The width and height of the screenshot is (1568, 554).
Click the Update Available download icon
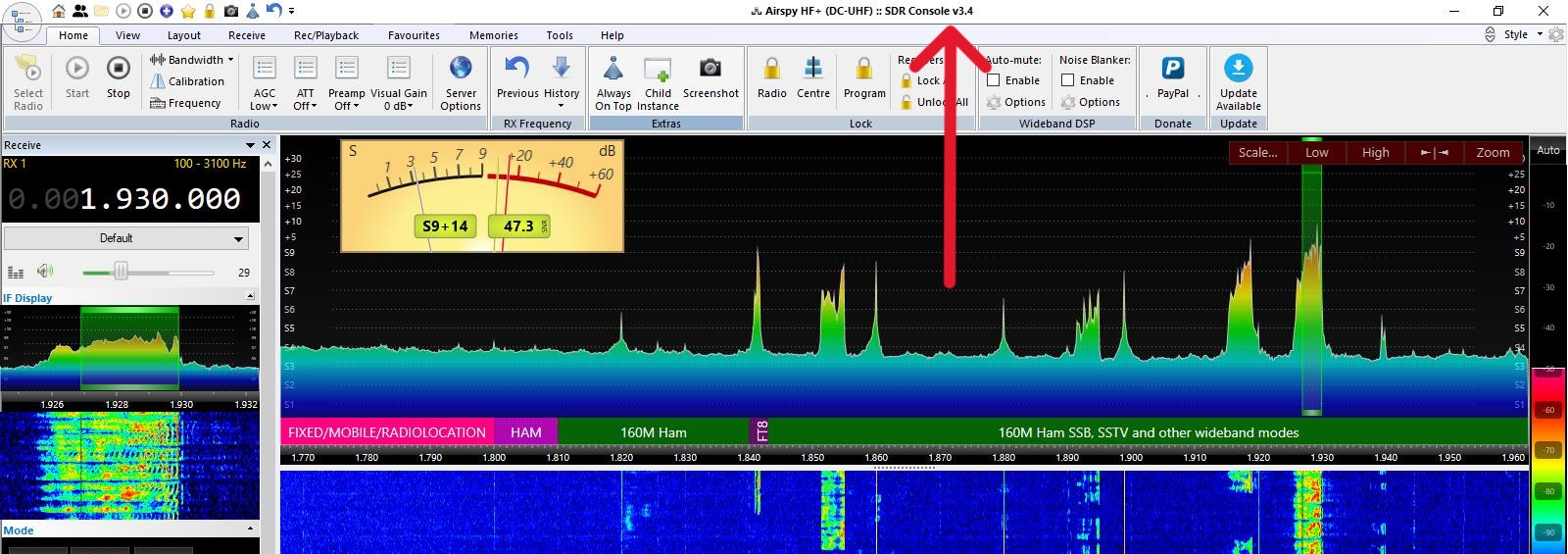[1238, 69]
